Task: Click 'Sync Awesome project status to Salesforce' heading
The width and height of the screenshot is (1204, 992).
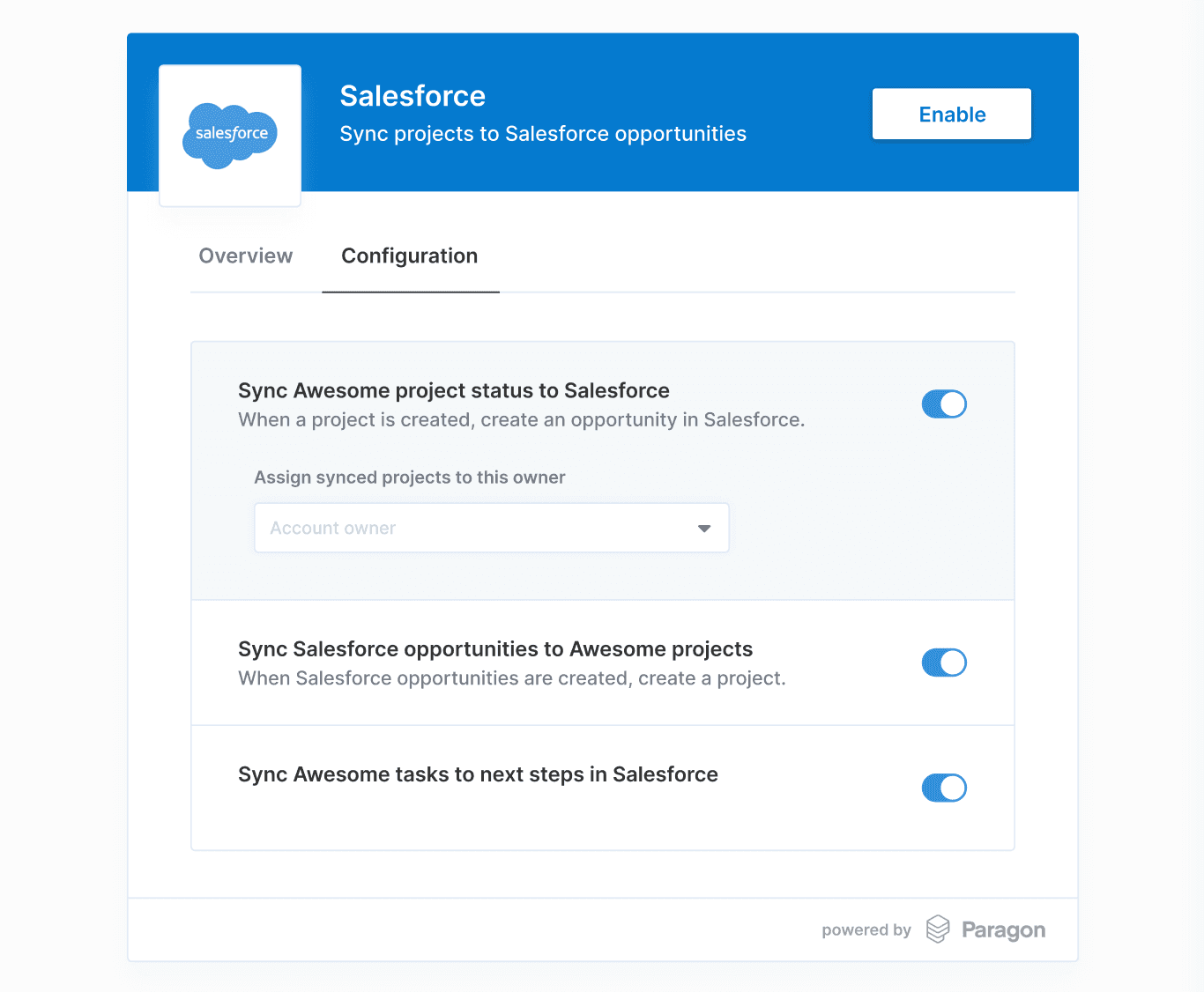Action: coord(454,390)
